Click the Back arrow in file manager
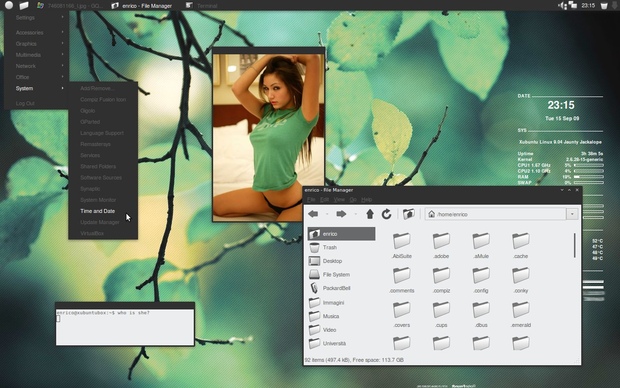Screen dimensions: 620x388 click(313, 214)
